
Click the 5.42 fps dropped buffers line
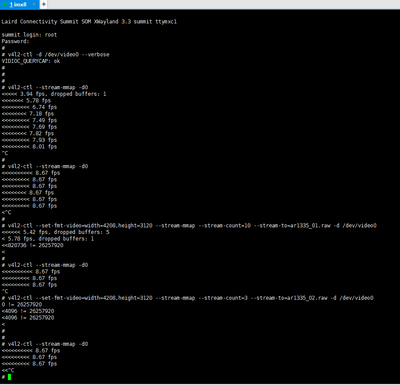coord(55,232)
